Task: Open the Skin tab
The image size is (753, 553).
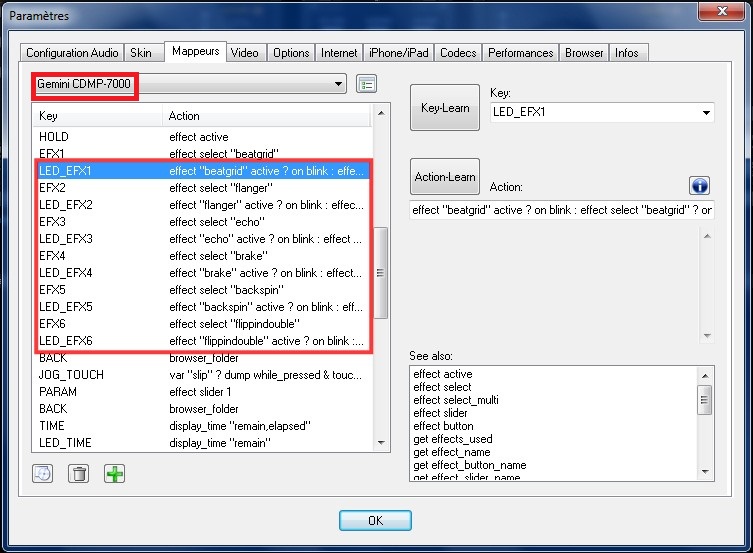Action: [x=141, y=53]
